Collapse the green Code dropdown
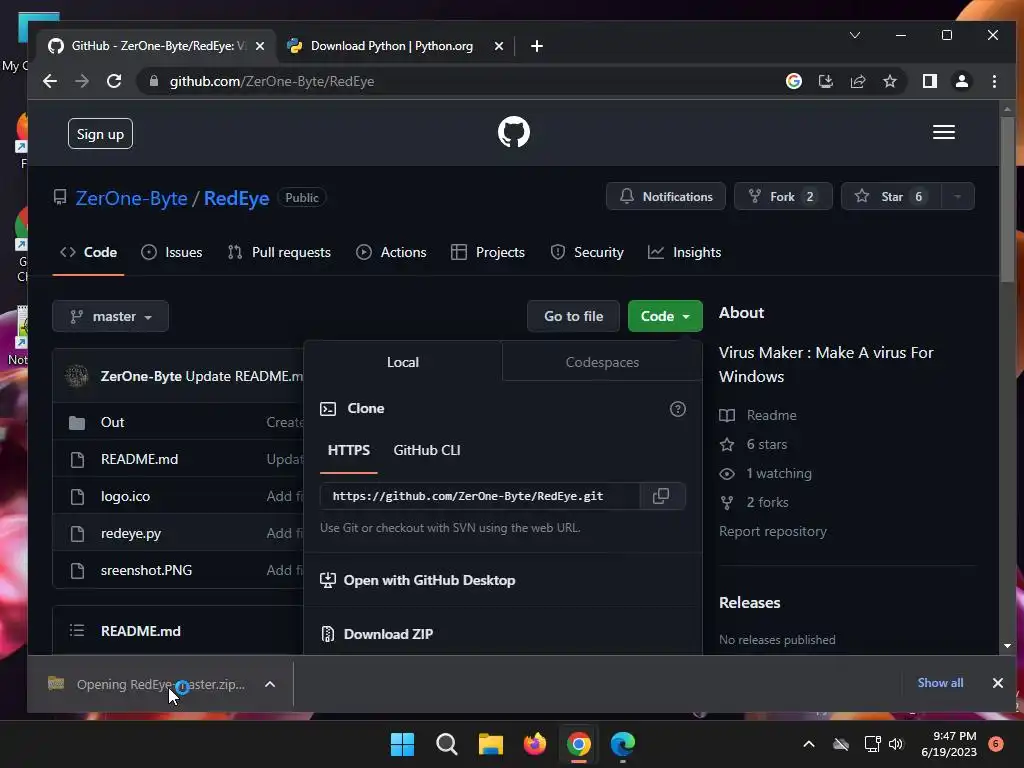This screenshot has height=768, width=1024. click(665, 316)
